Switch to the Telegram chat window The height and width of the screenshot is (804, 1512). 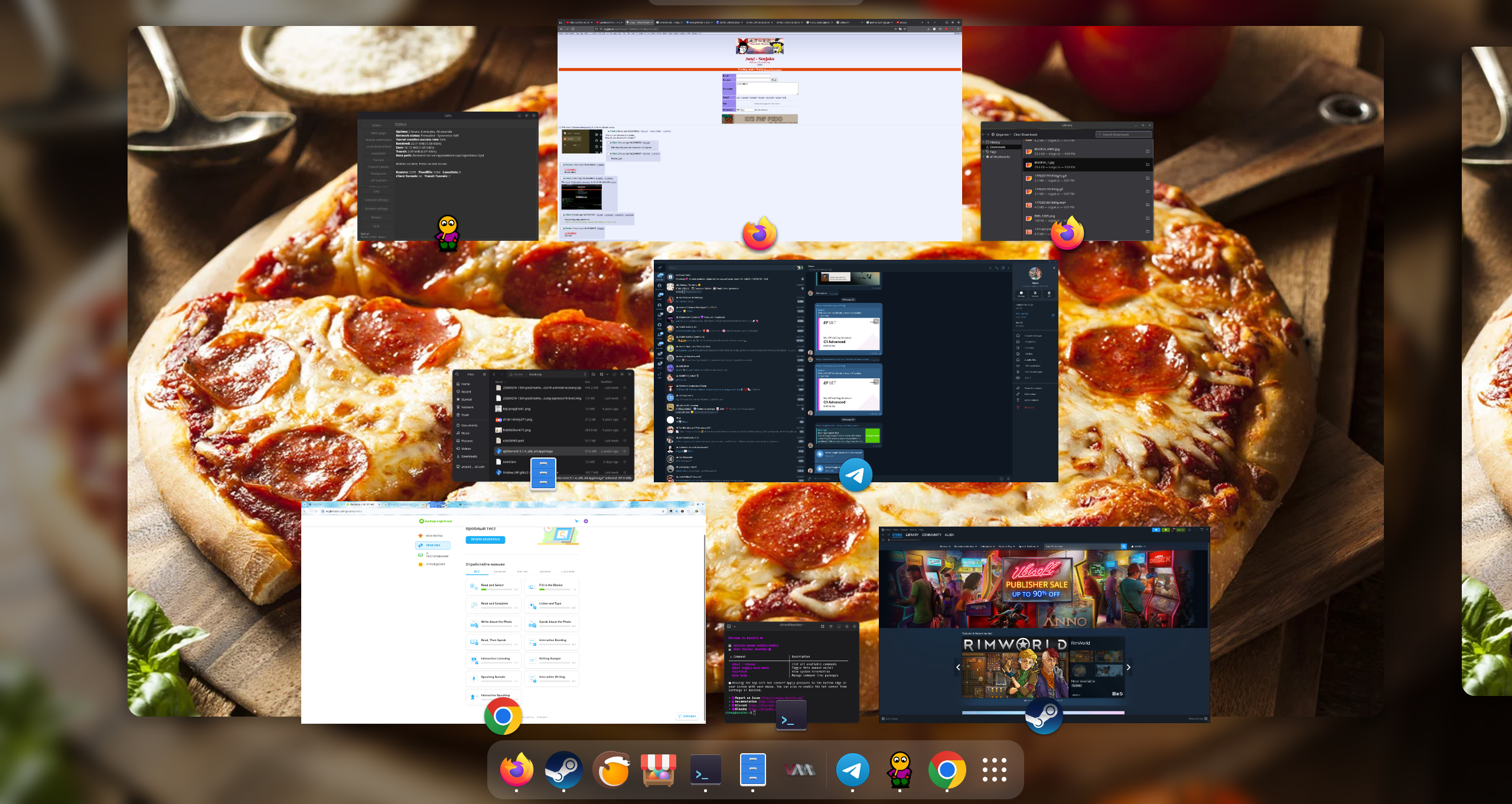(856, 371)
